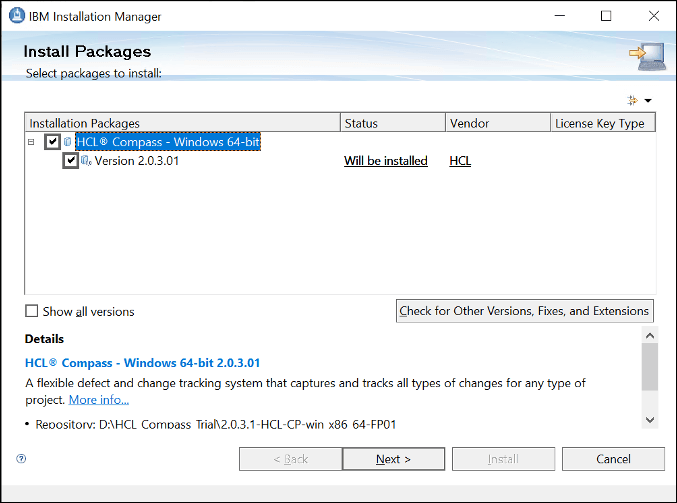The image size is (677, 503).
Task: Select the Version 2.0.3.01 row
Action: 136,161
